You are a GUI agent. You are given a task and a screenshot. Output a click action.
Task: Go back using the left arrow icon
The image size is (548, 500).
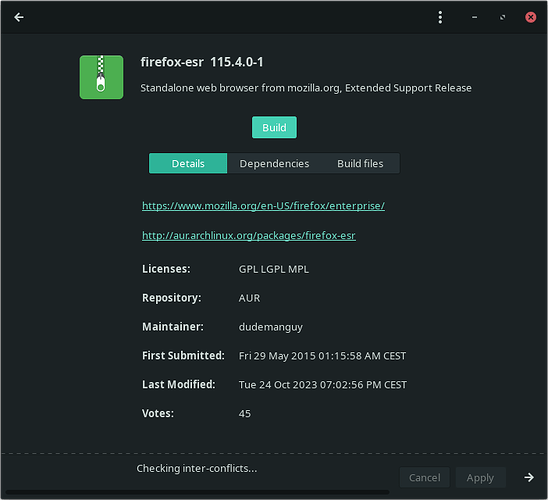coord(19,17)
